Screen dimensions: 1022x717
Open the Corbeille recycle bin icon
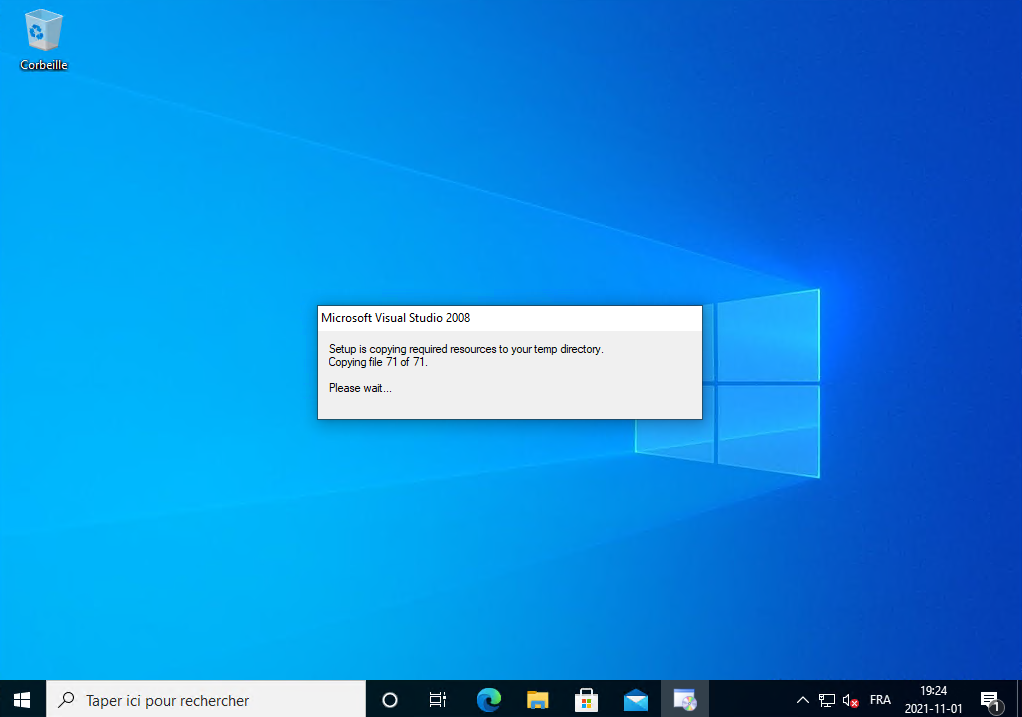[x=43, y=40]
